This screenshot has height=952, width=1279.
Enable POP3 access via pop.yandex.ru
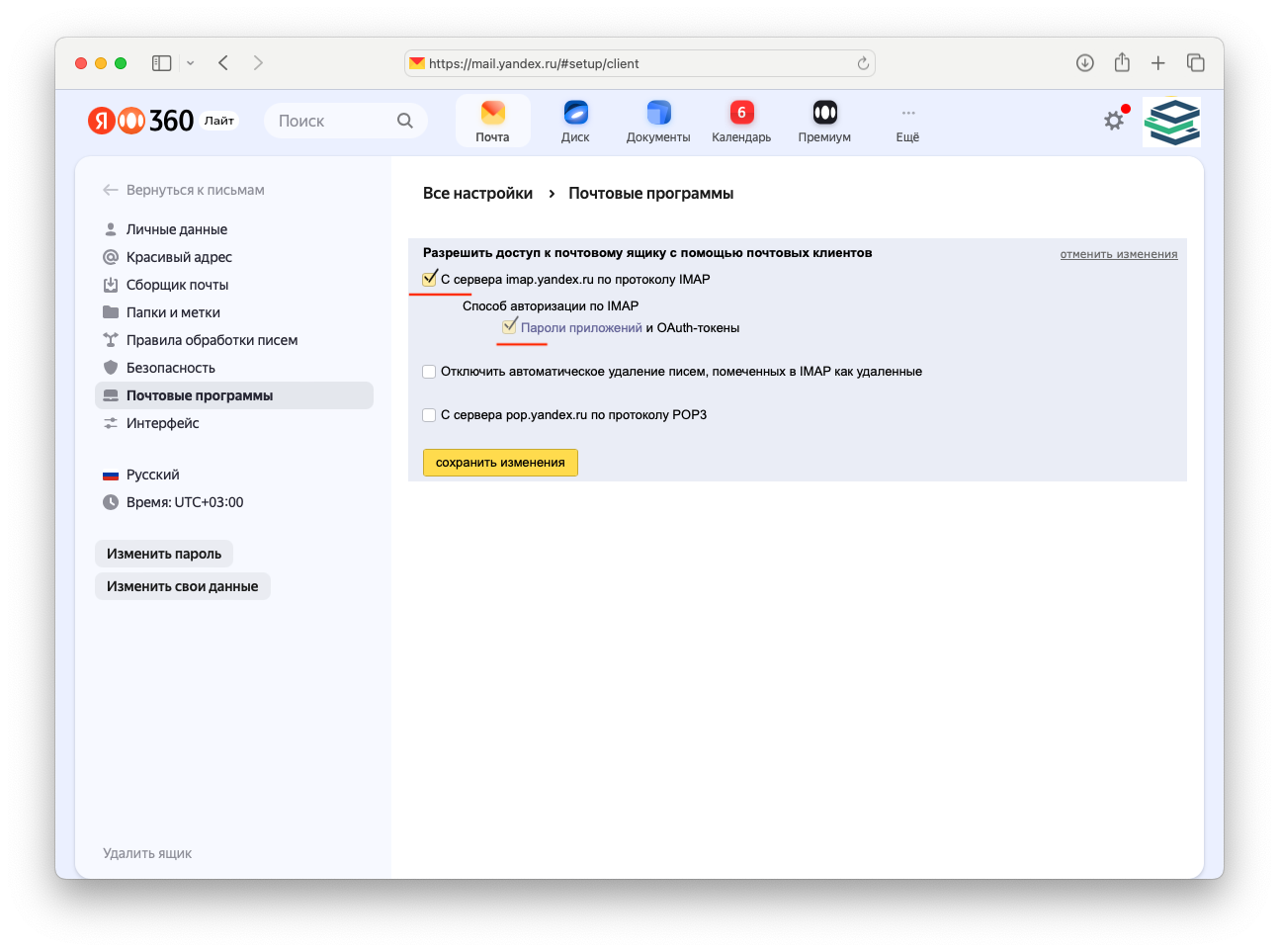pos(429,415)
